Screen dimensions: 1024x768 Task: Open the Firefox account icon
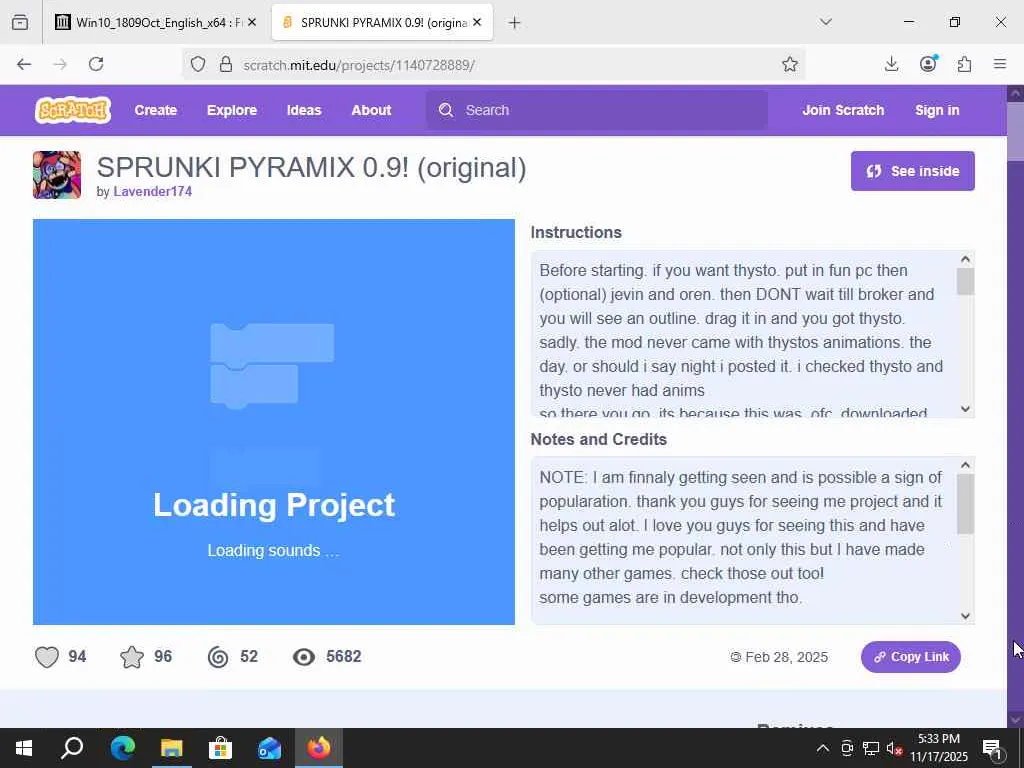tap(928, 64)
